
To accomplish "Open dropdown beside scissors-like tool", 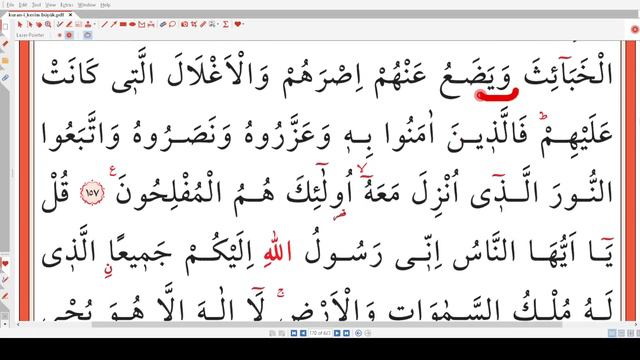I will (218, 25).
